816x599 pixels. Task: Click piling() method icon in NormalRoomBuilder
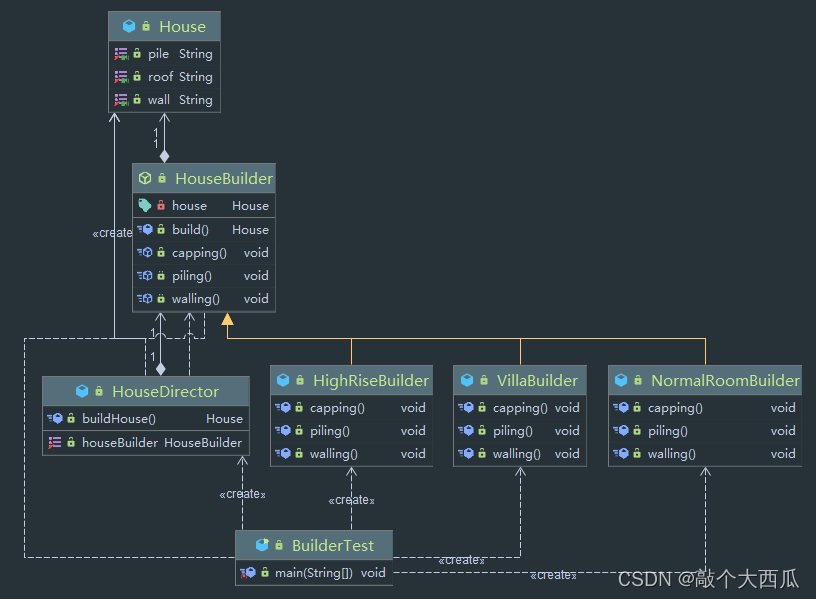point(621,430)
